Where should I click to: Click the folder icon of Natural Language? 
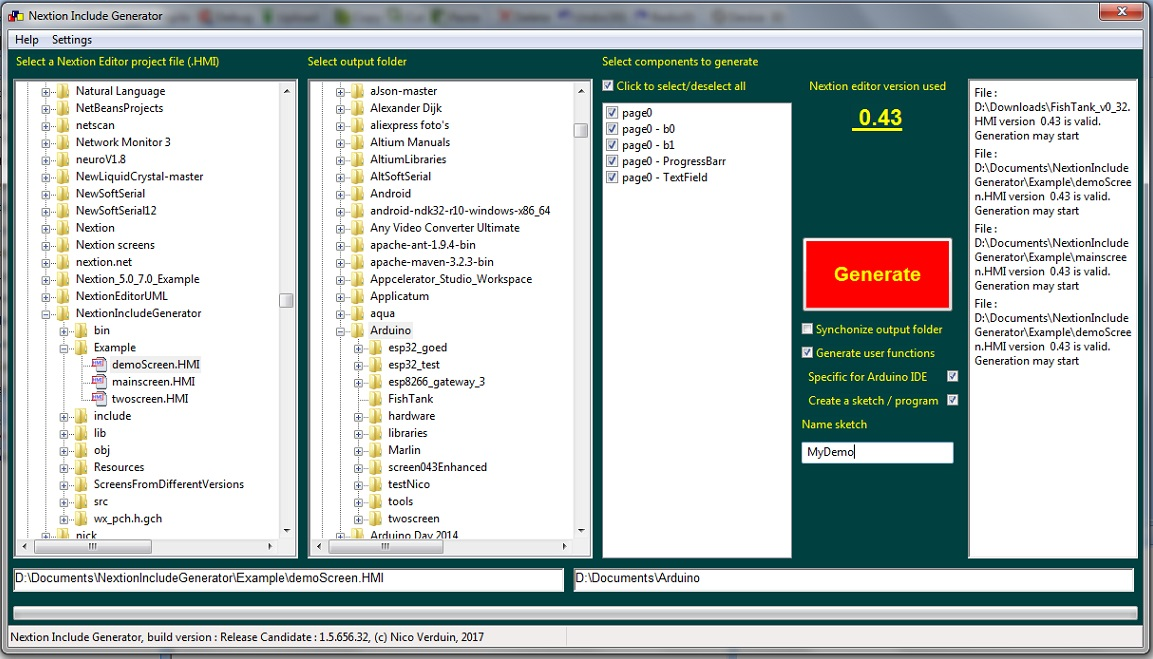[x=63, y=91]
